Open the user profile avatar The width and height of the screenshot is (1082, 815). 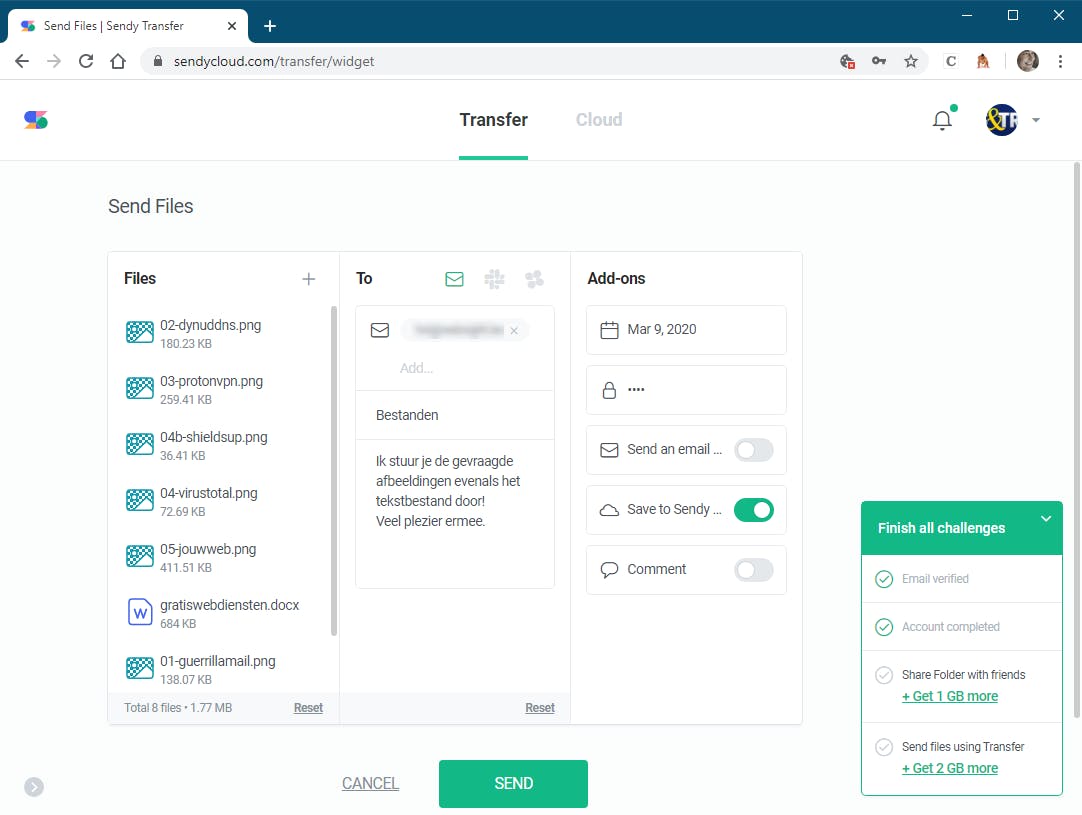(x=1001, y=120)
